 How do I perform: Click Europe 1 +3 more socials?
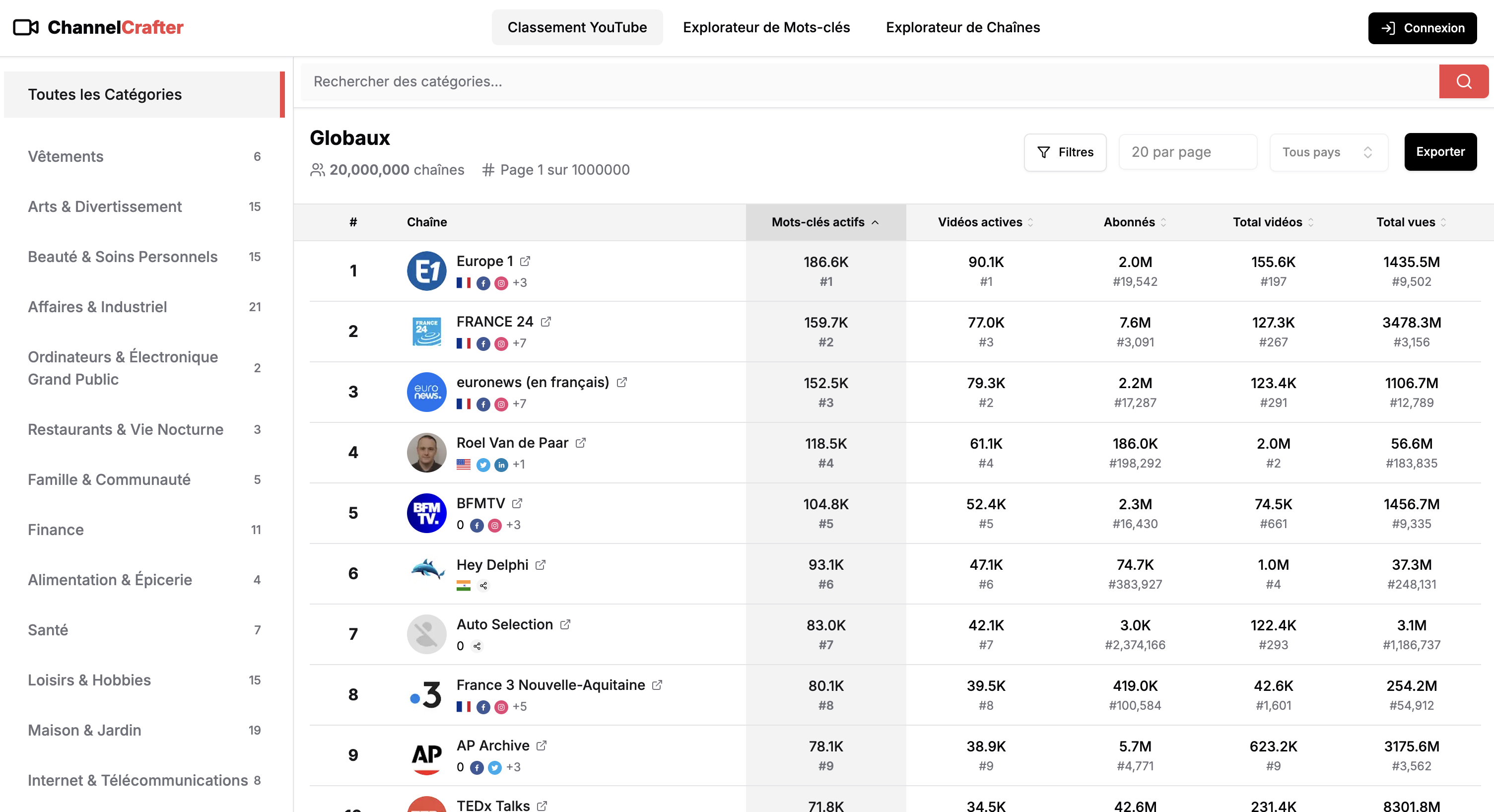520,283
